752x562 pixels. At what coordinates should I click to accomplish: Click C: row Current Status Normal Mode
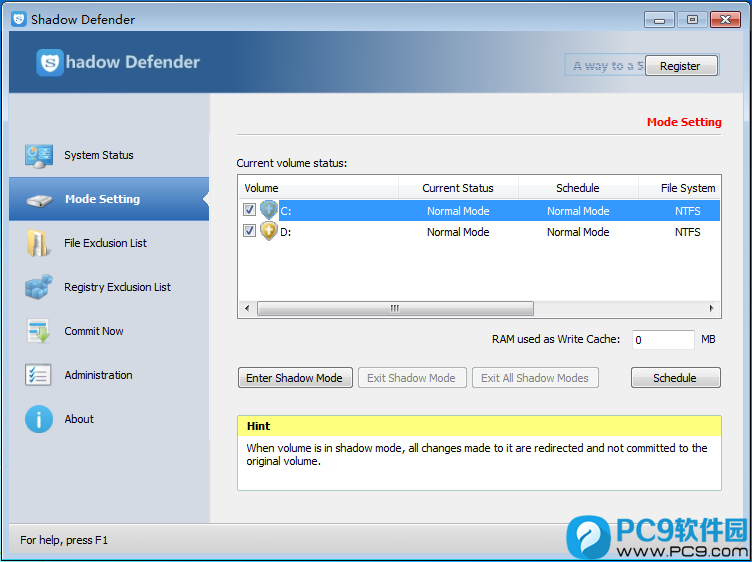(x=458, y=211)
